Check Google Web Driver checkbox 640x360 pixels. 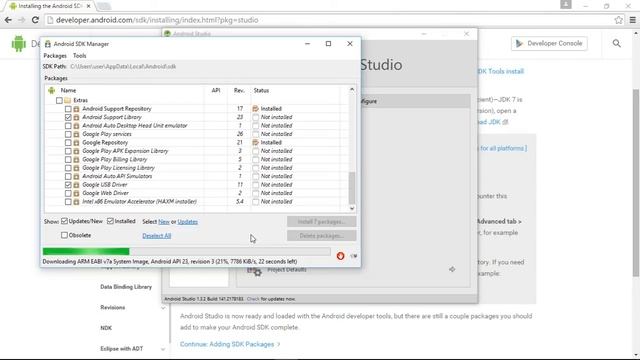(x=68, y=193)
